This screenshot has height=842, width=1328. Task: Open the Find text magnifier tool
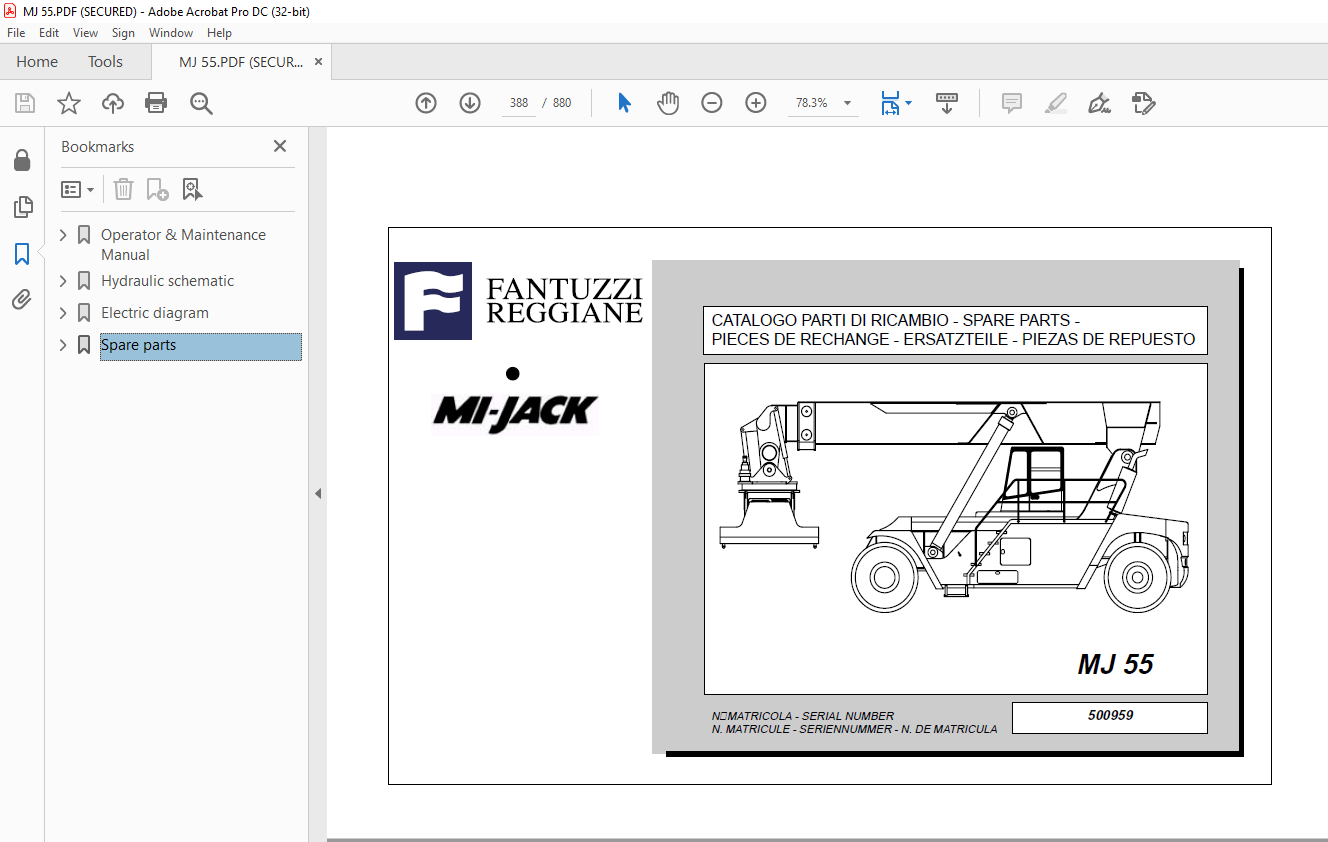pos(202,103)
